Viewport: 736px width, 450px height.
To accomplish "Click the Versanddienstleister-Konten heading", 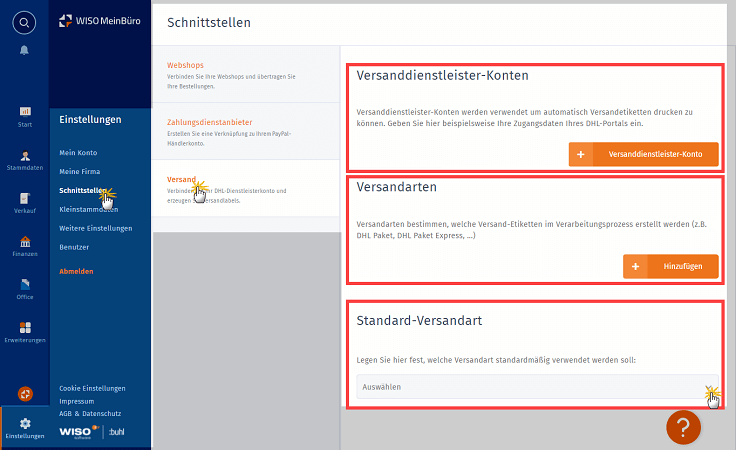I will tap(442, 75).
